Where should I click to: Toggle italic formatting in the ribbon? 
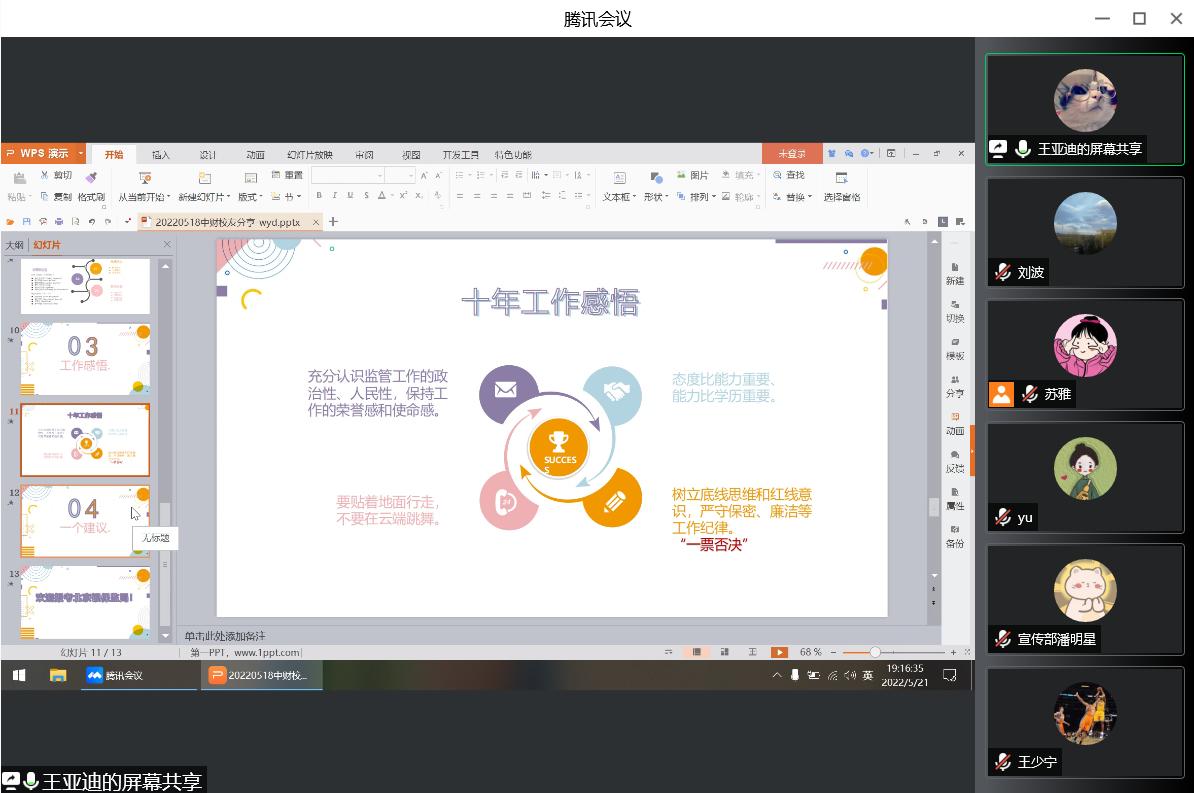coord(335,196)
